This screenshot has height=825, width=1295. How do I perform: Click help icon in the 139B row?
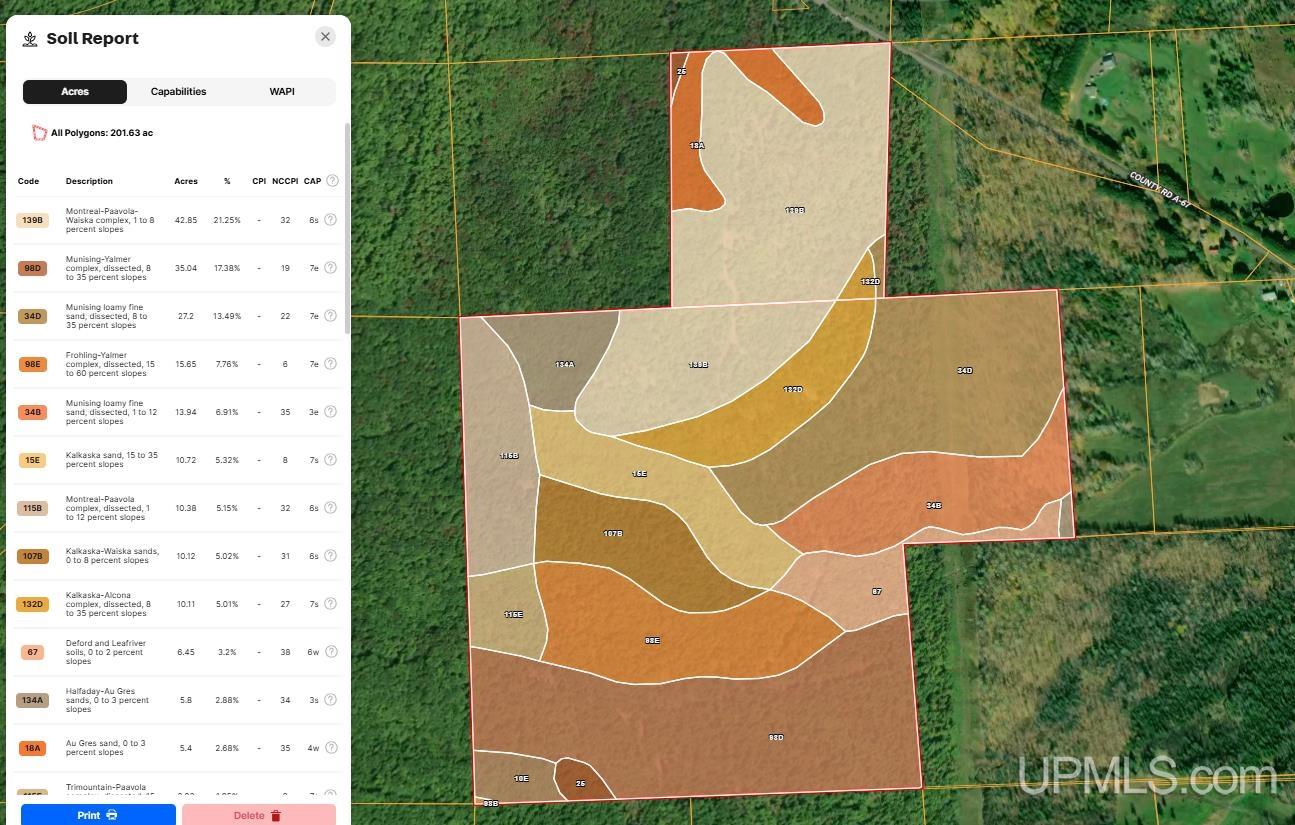click(x=330, y=220)
